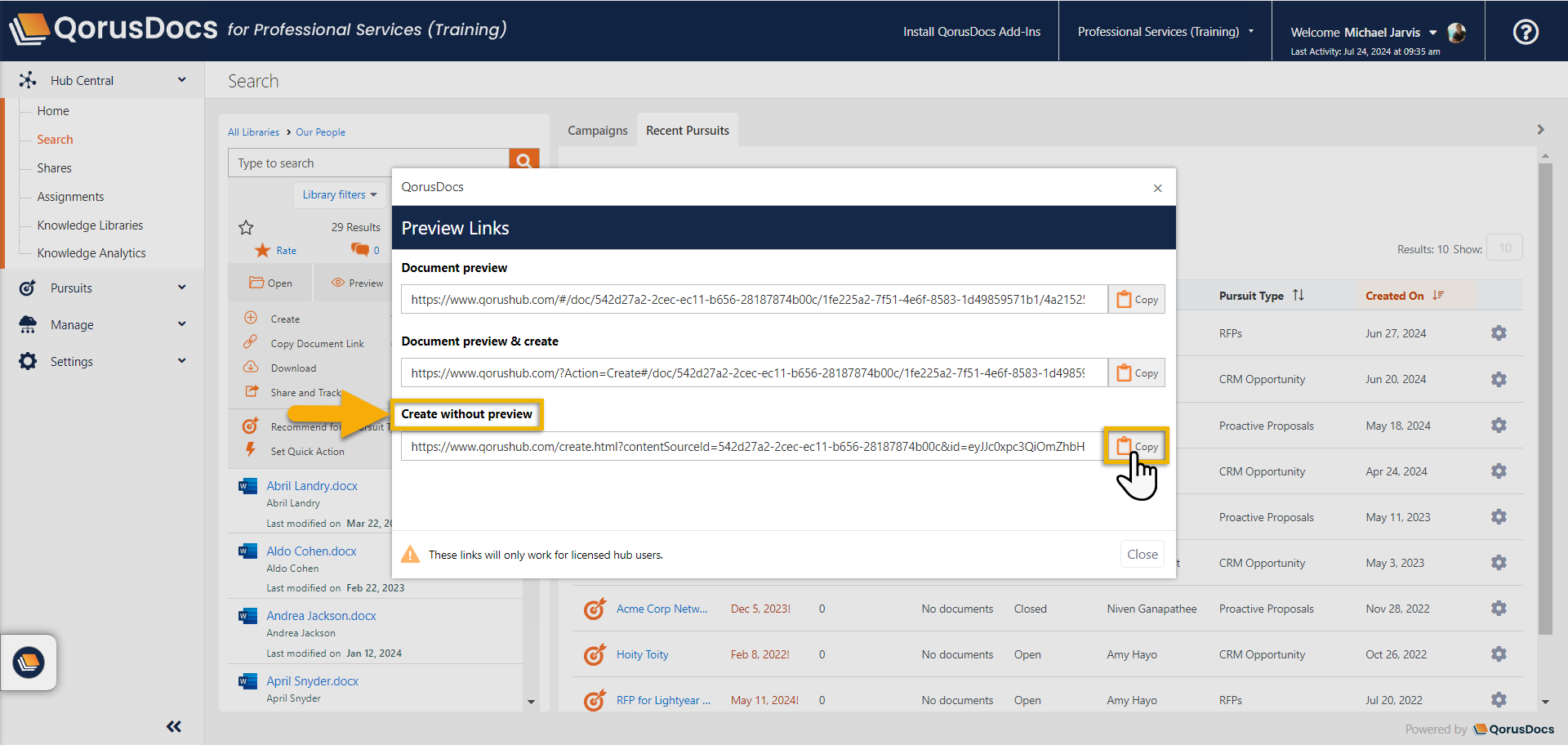Viewport: 1568px width, 745px height.
Task: Sort by Pursuit Type arrows
Action: (1298, 295)
